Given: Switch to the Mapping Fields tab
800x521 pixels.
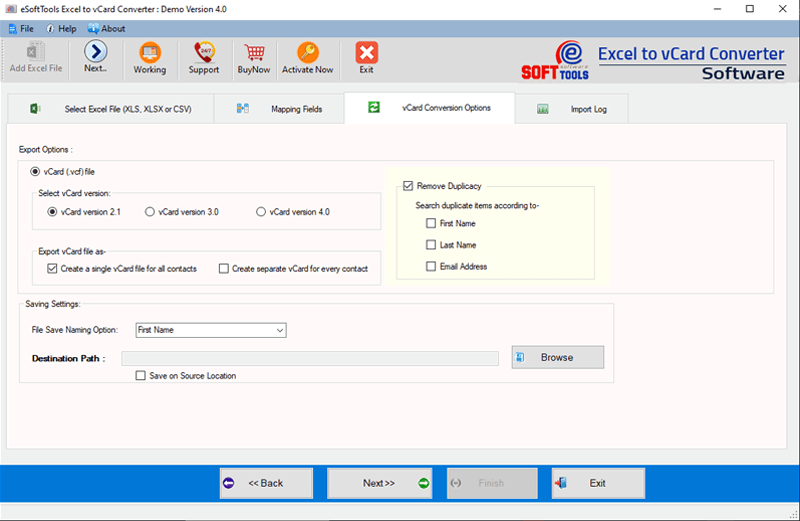Looking at the screenshot, I should (x=279, y=109).
